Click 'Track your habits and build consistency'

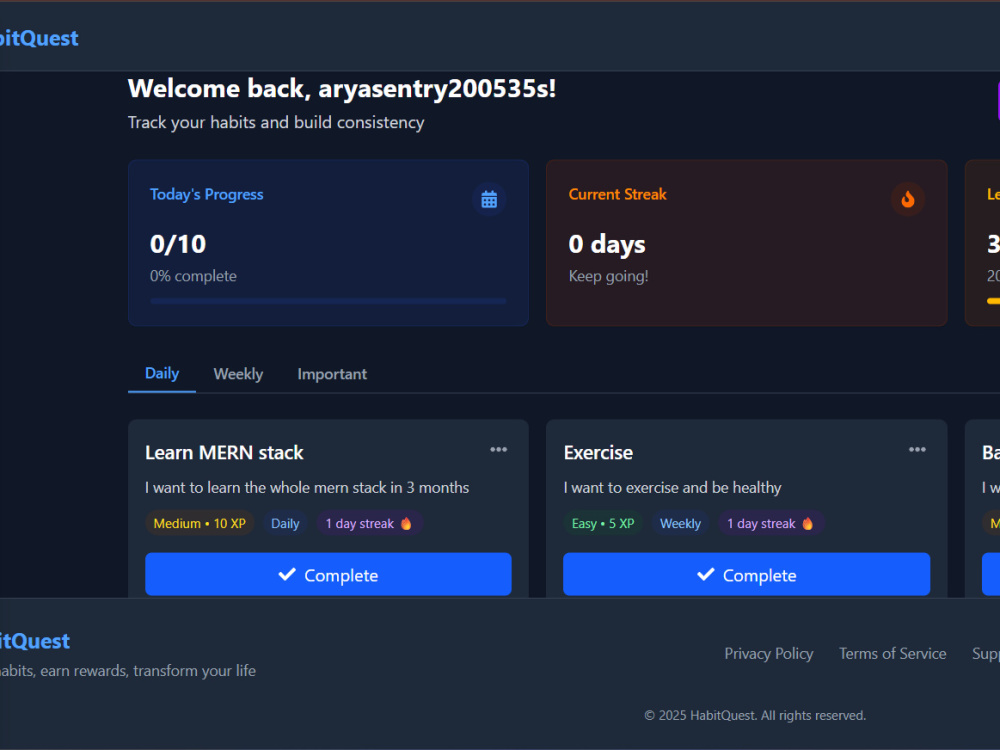(x=276, y=122)
